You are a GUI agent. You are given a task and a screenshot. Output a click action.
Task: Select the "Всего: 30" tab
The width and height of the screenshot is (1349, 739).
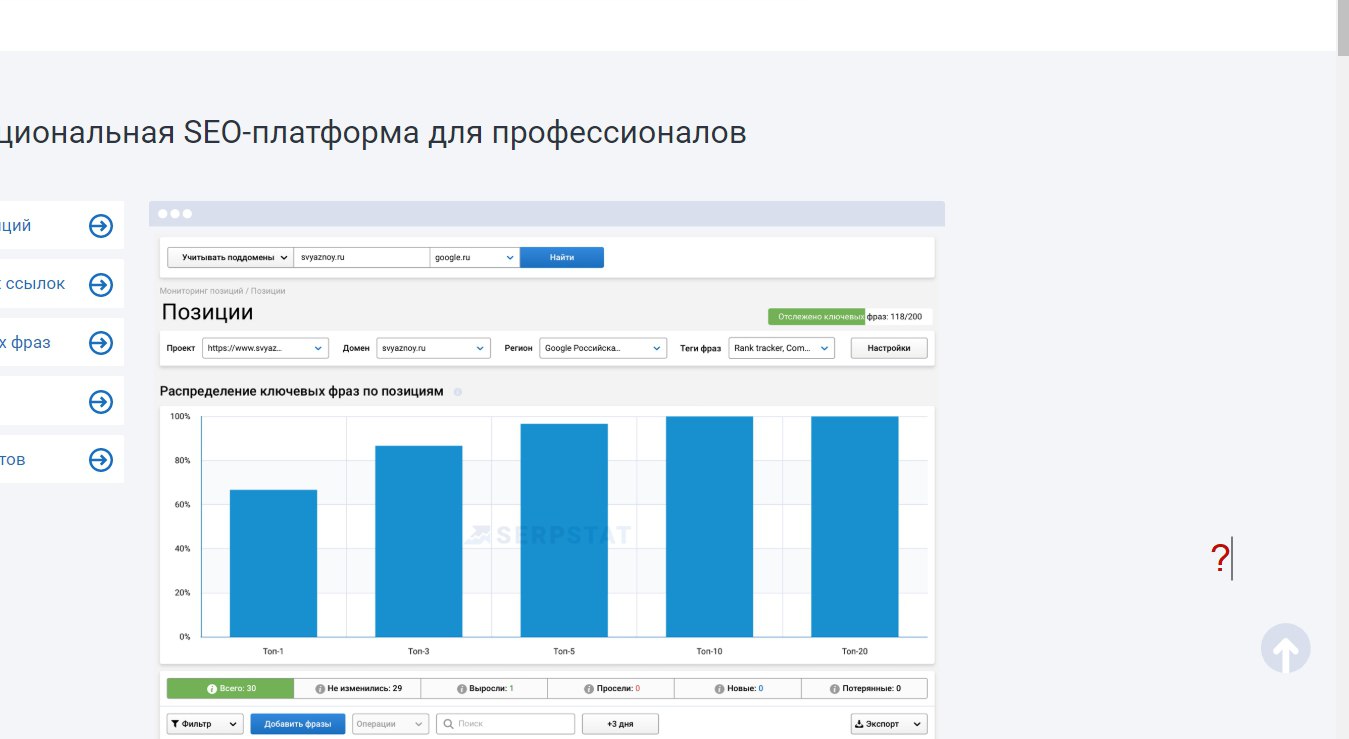[x=231, y=689]
